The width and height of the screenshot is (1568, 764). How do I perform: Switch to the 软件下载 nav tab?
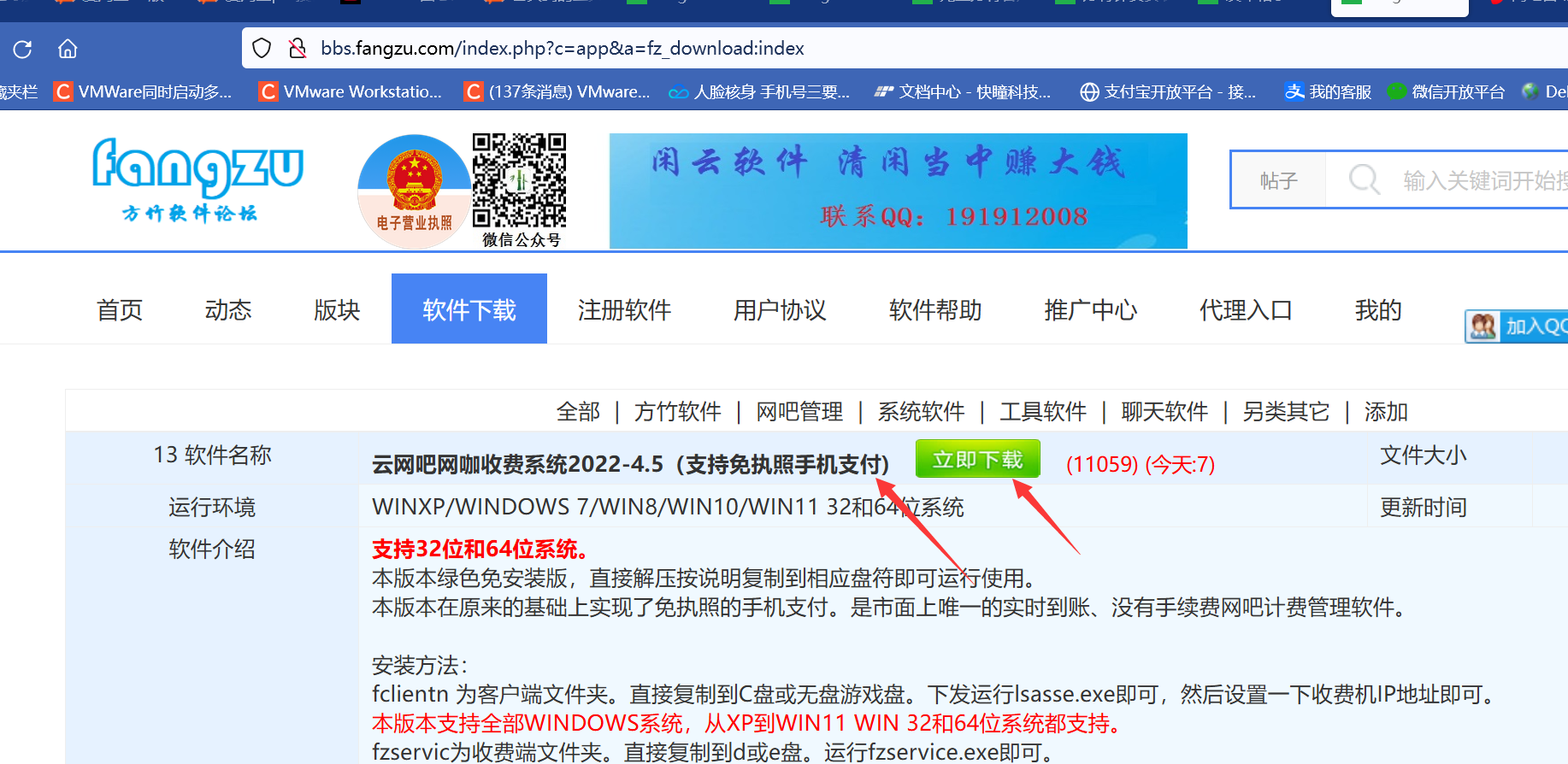click(x=469, y=309)
